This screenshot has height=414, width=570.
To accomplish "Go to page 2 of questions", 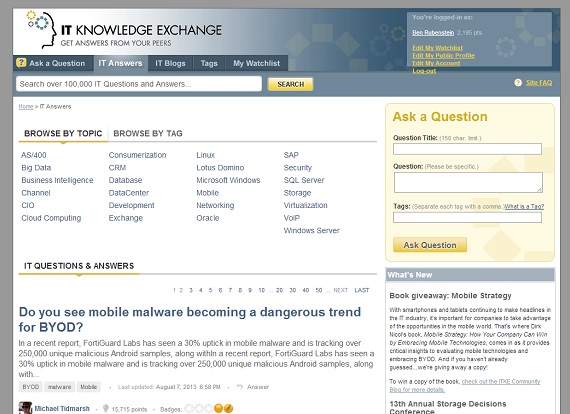I will point(181,290).
